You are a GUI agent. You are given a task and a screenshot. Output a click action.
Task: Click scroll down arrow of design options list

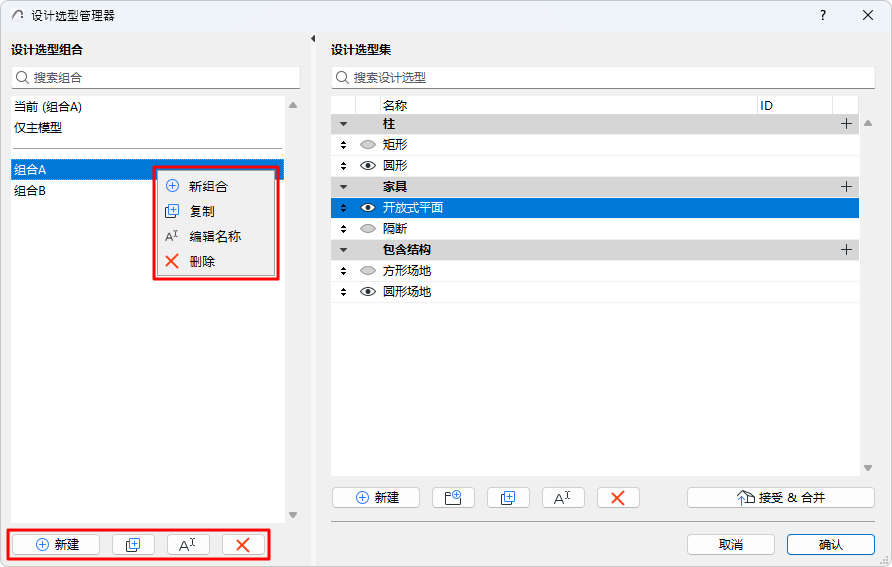868,468
